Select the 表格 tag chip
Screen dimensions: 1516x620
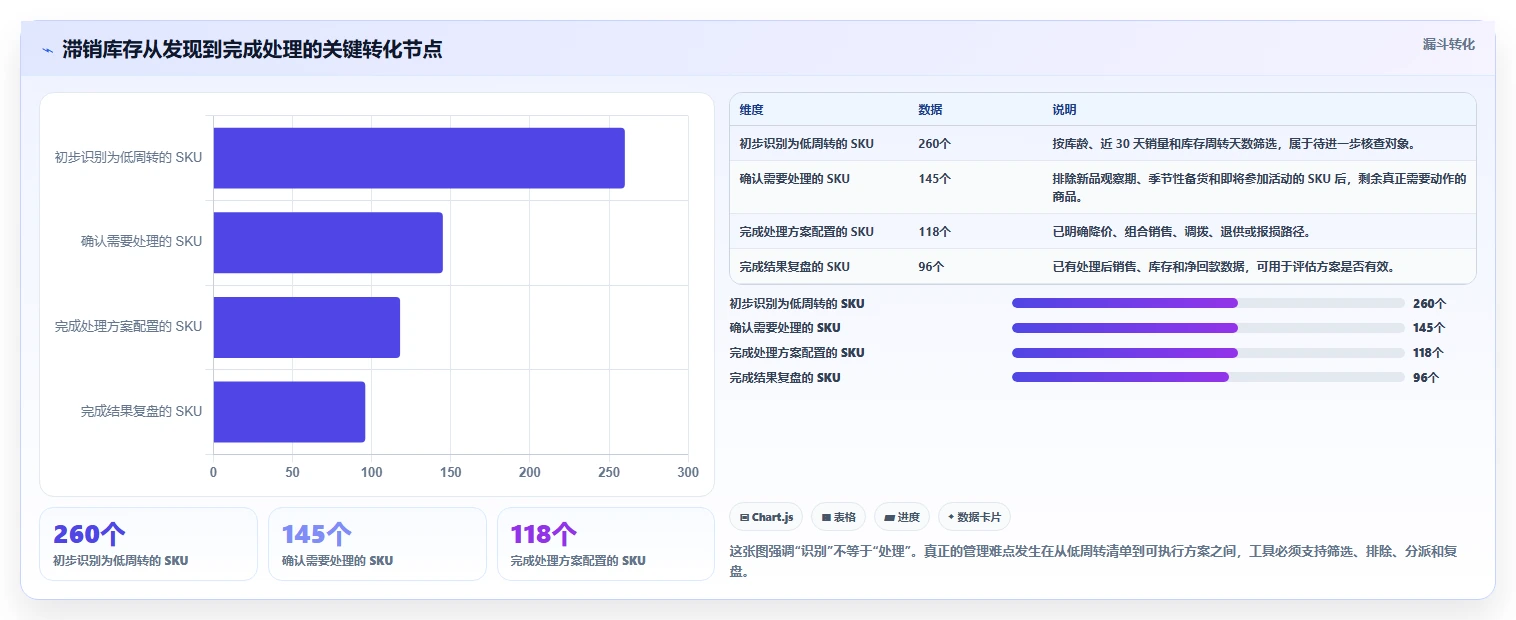pyautogui.click(x=838, y=517)
